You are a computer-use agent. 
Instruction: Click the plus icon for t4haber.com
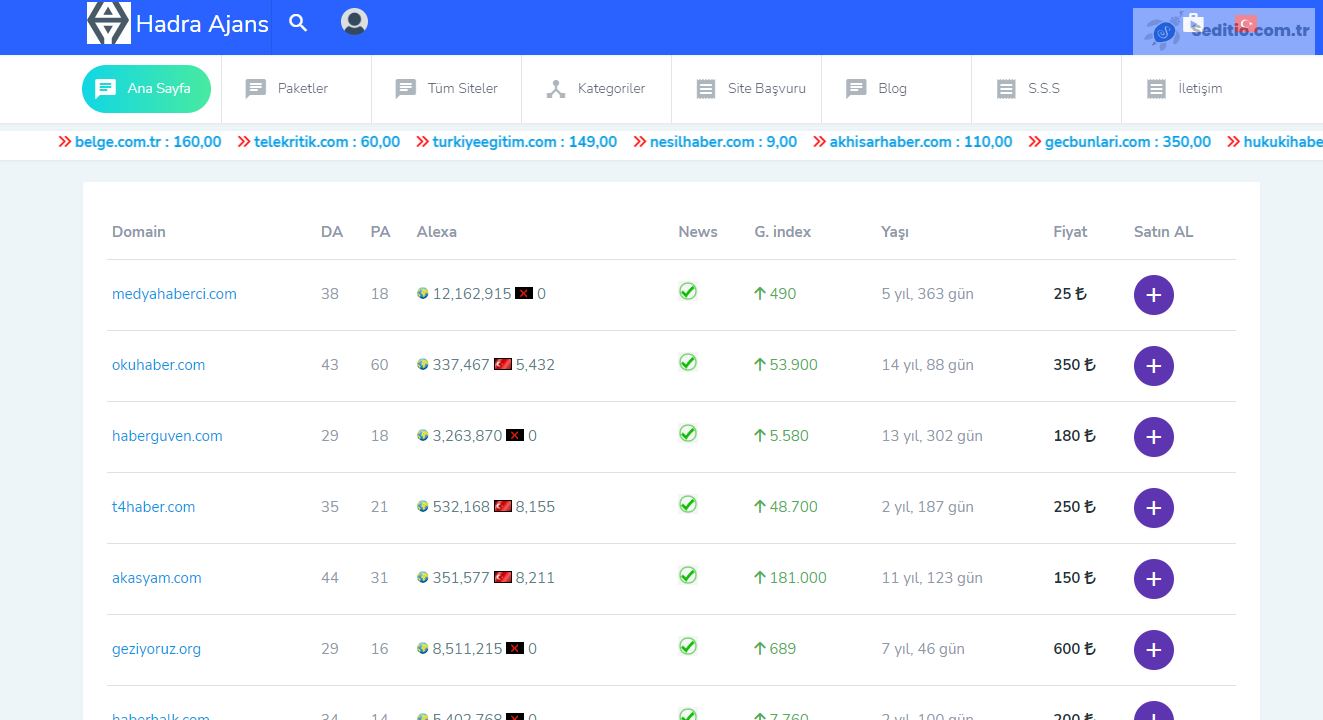[1153, 508]
